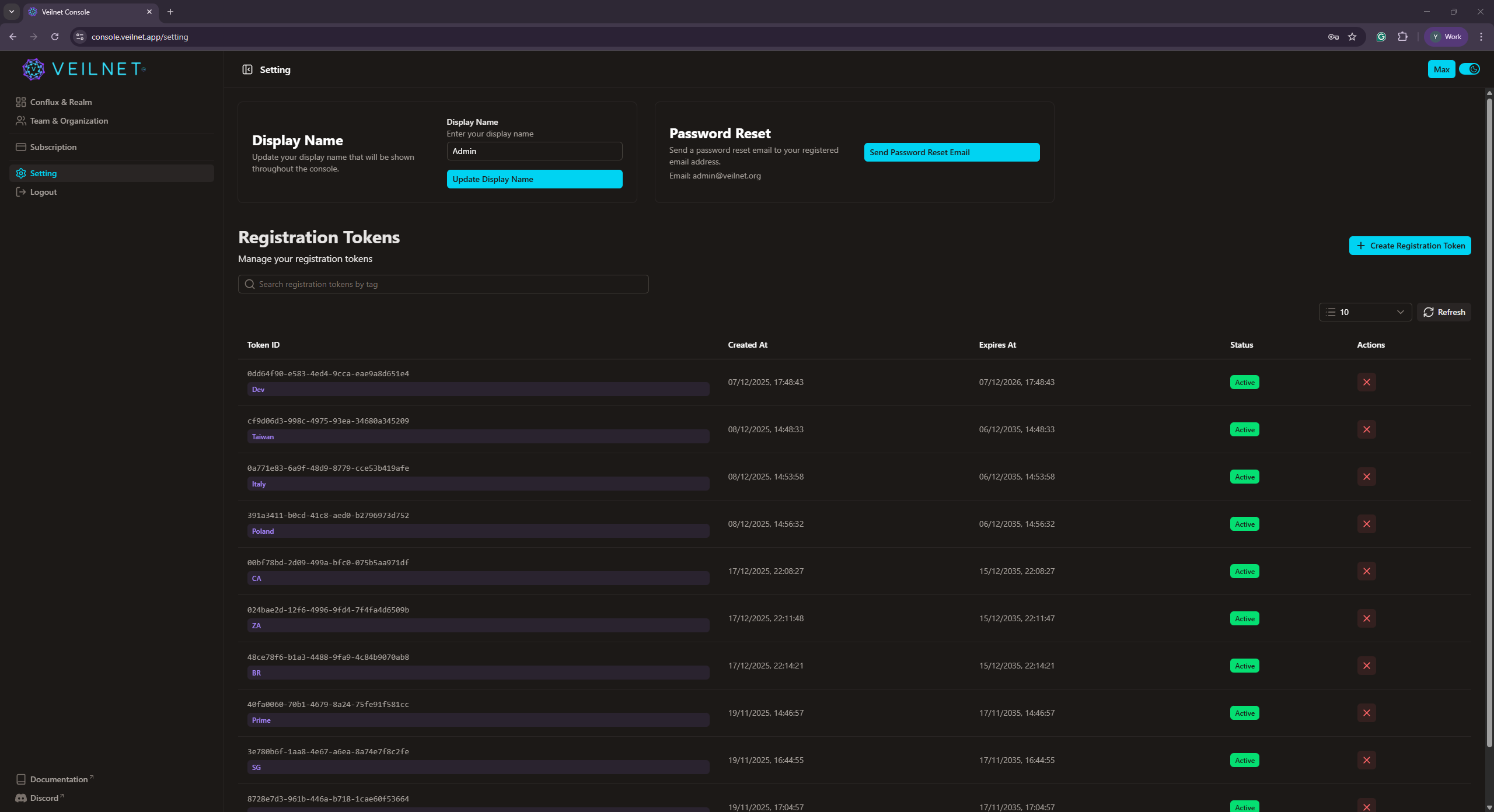The image size is (1494, 812).
Task: Toggle the theme switch next to Max
Action: coord(1470,69)
